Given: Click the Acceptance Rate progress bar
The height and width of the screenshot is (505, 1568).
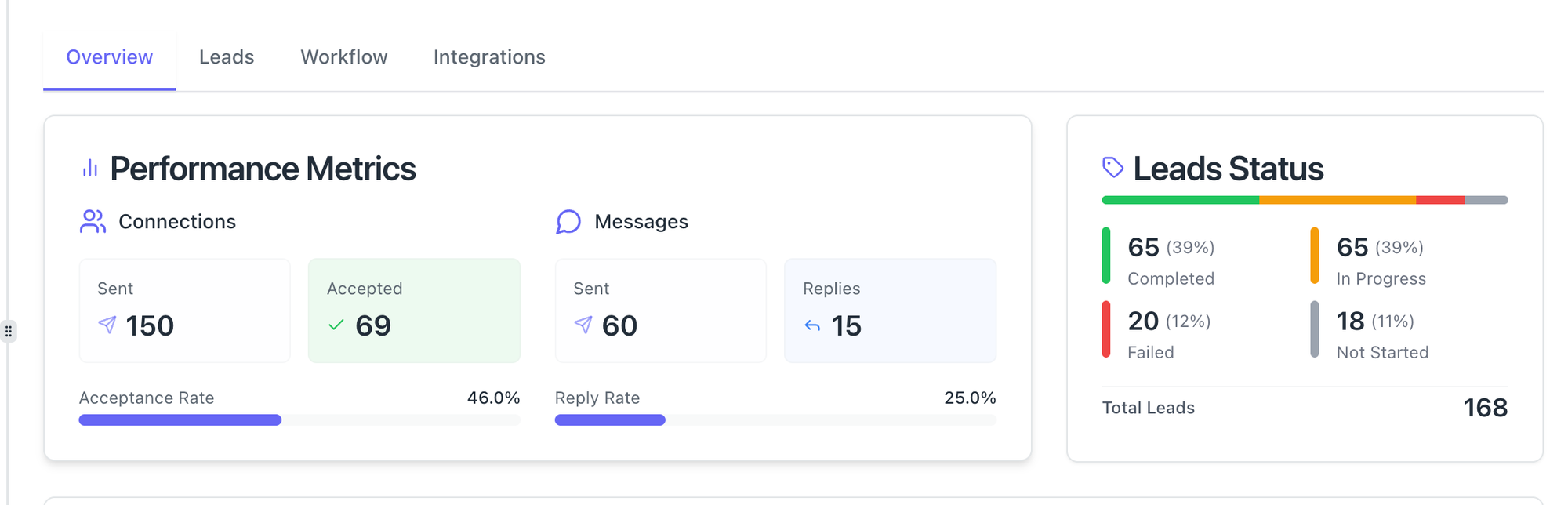Looking at the screenshot, I should click(299, 420).
